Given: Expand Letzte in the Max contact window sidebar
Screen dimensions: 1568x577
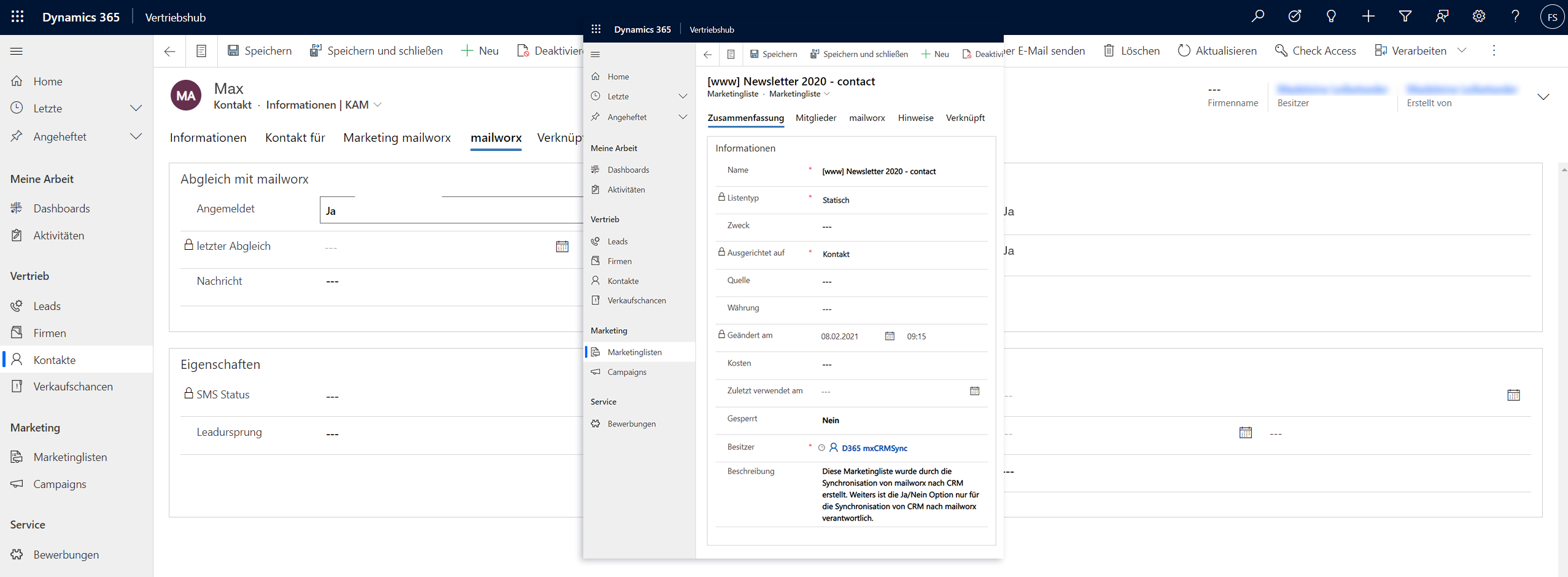Looking at the screenshot, I should 136,109.
